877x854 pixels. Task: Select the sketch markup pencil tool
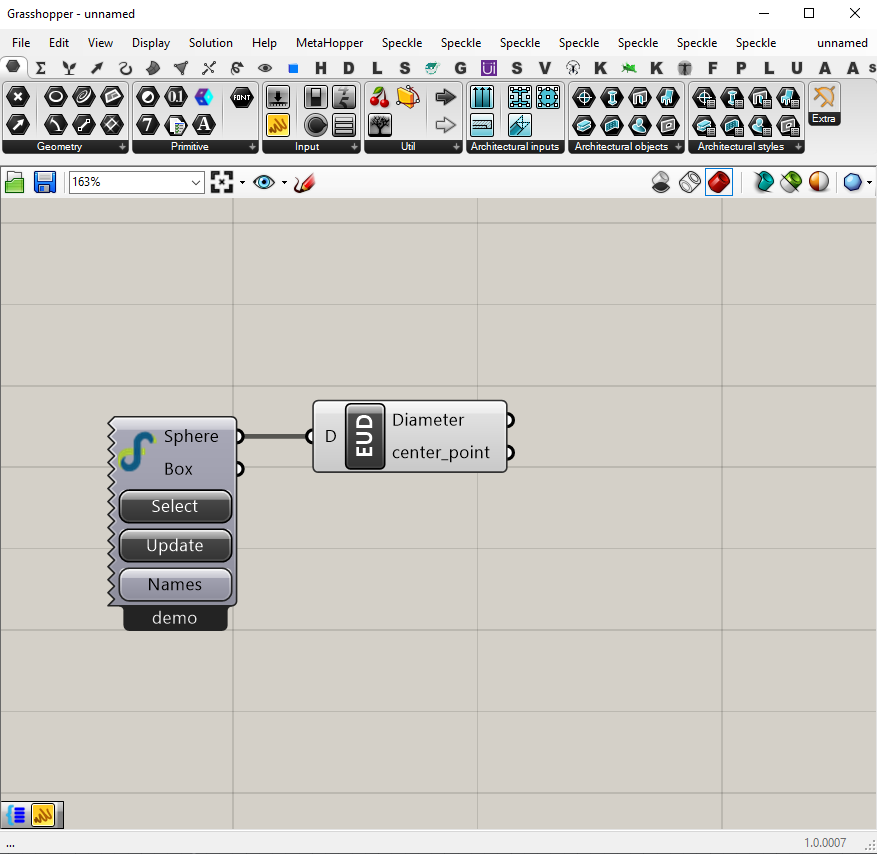[x=305, y=183]
